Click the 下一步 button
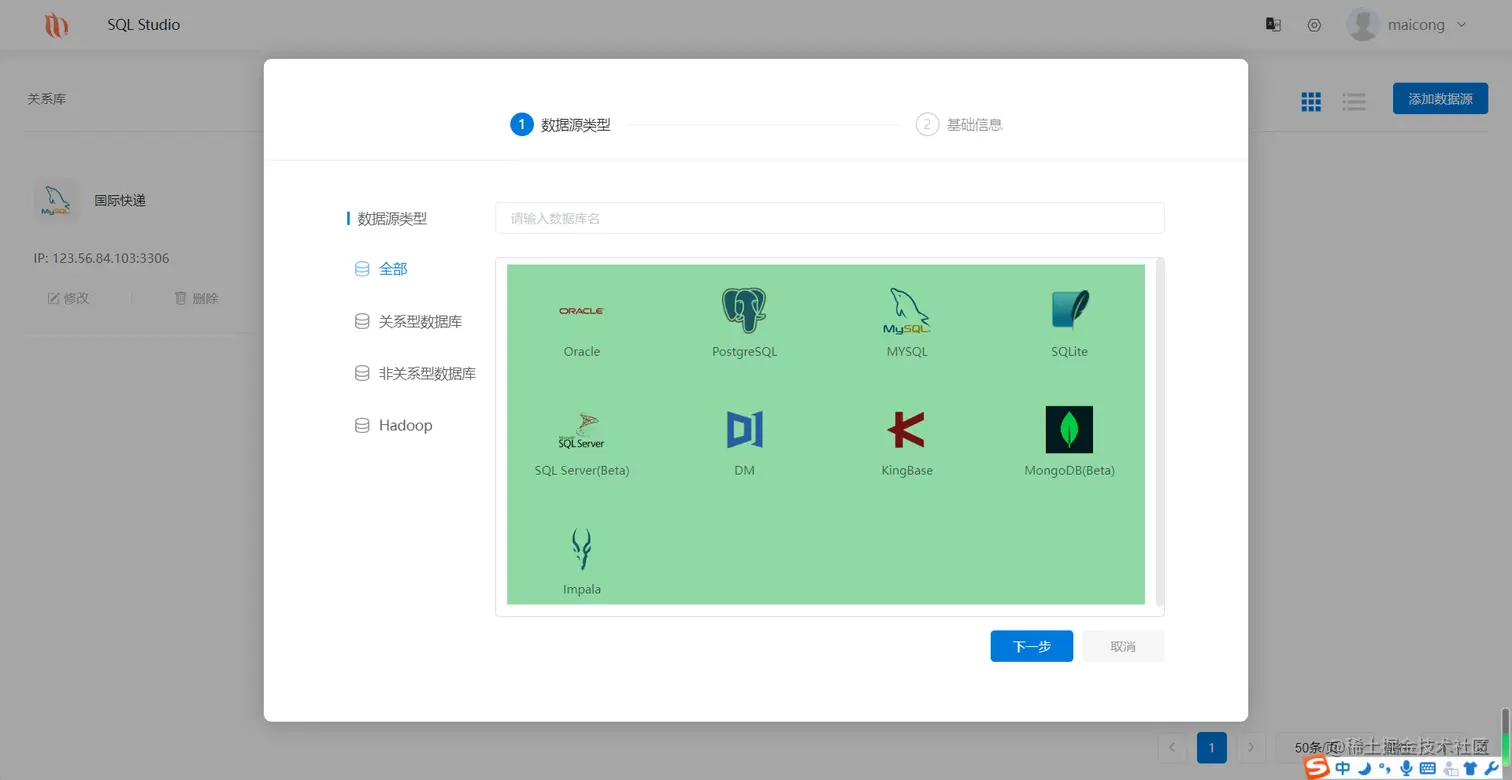This screenshot has height=780, width=1512. pyautogui.click(x=1031, y=646)
